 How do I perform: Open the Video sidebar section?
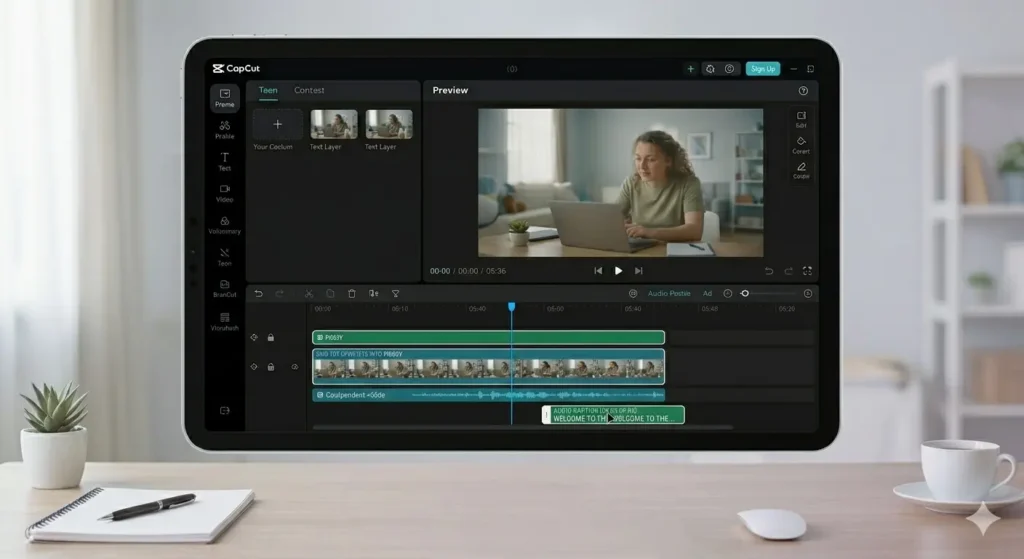coord(225,193)
